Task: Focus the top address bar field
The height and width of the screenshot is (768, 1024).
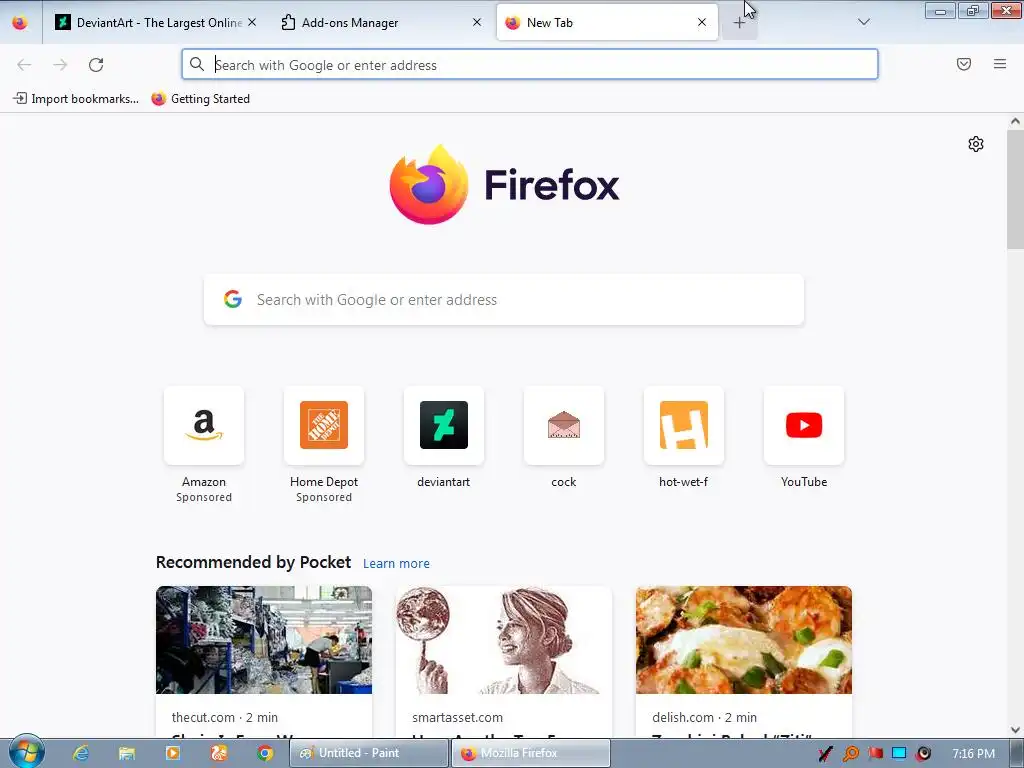Action: [530, 65]
